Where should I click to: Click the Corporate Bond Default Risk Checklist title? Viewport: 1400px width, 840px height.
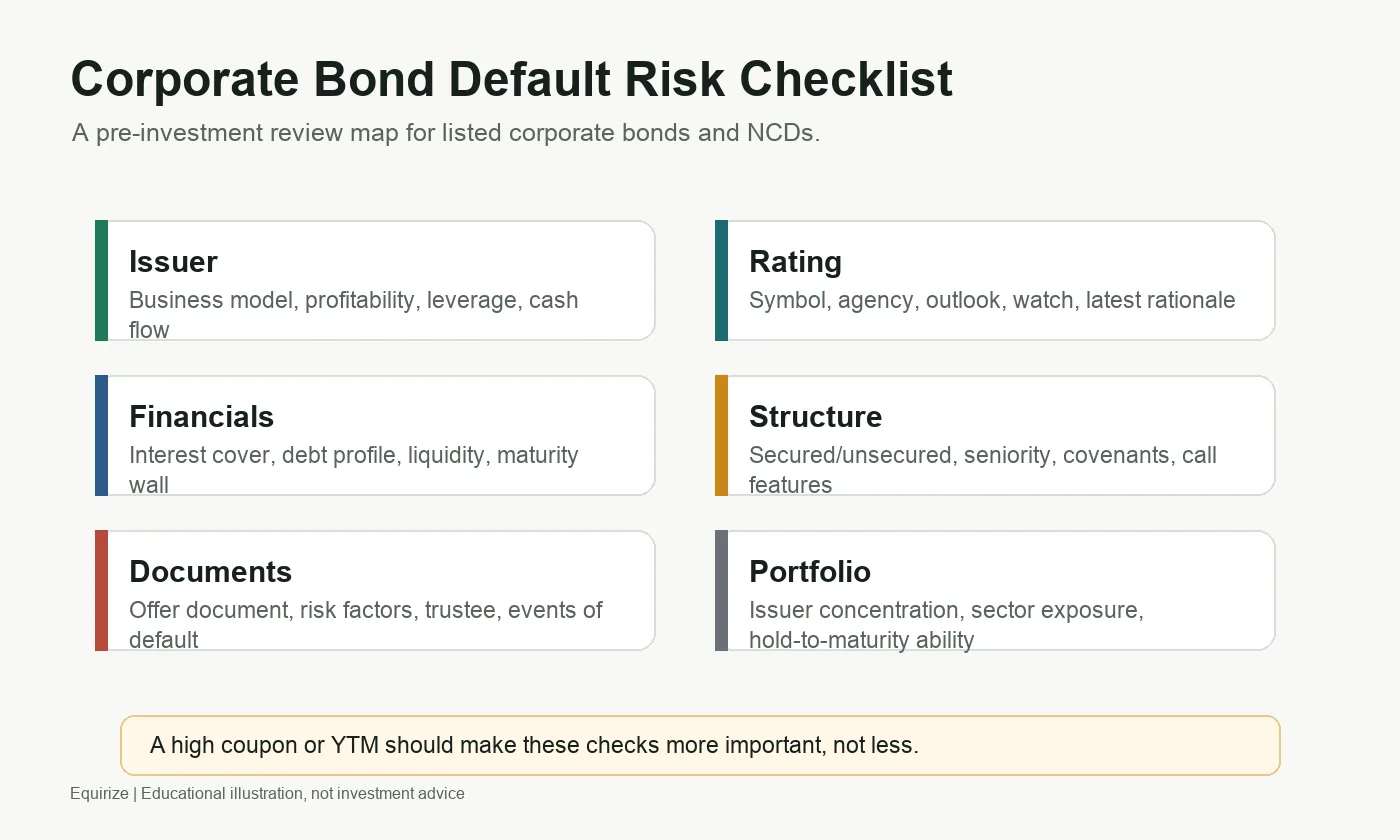pos(511,79)
